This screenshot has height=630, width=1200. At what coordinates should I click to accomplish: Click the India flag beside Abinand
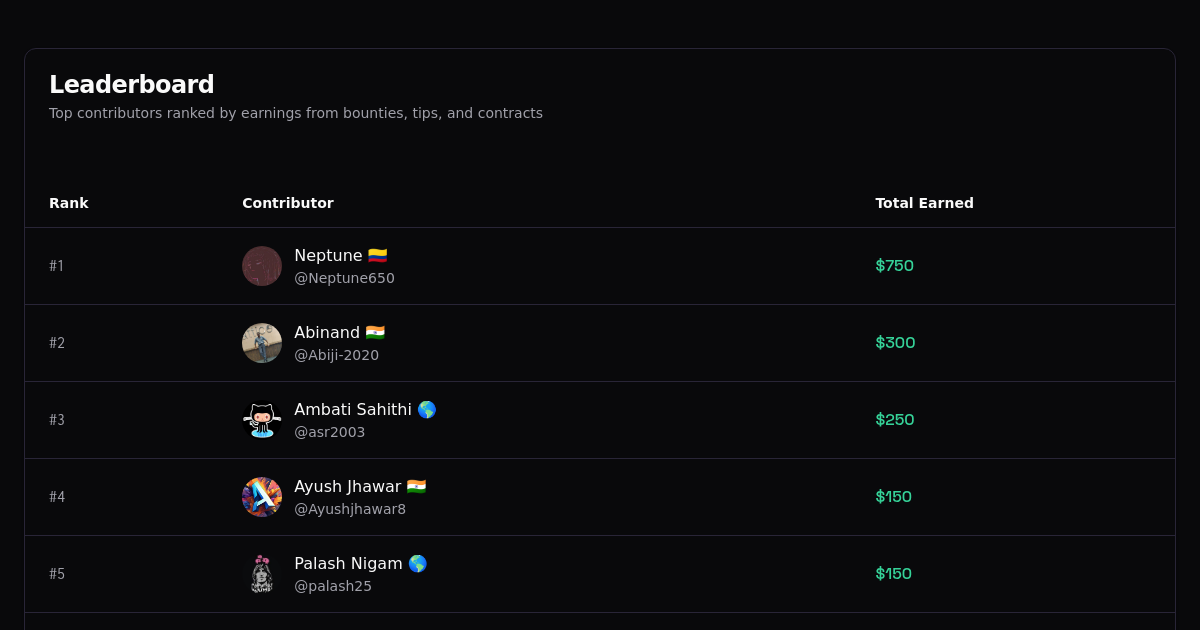coord(375,332)
